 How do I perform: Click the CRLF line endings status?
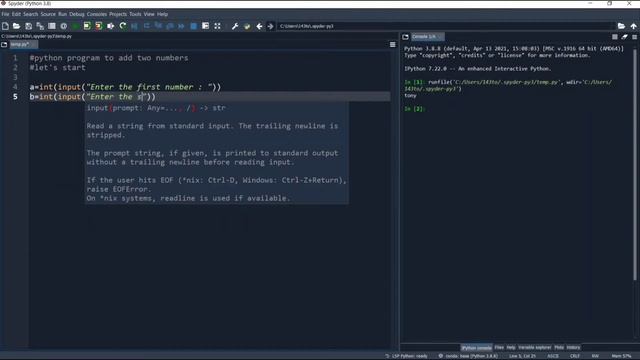(x=575, y=356)
